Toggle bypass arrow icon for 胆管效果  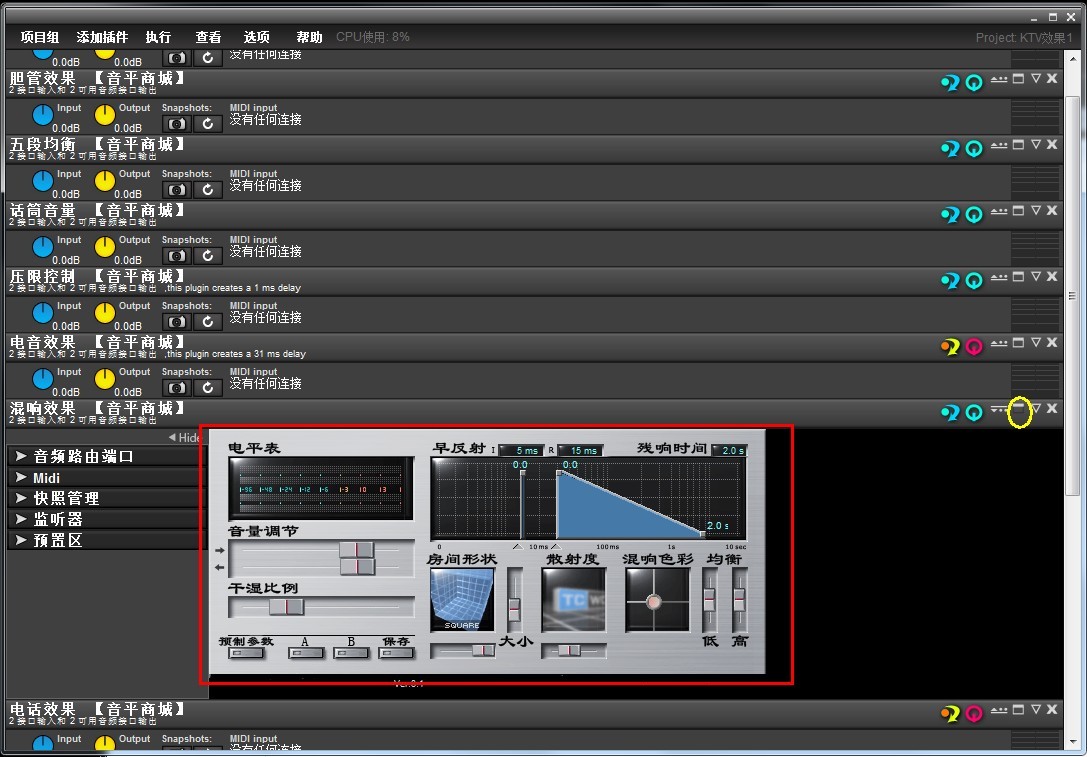tap(950, 83)
